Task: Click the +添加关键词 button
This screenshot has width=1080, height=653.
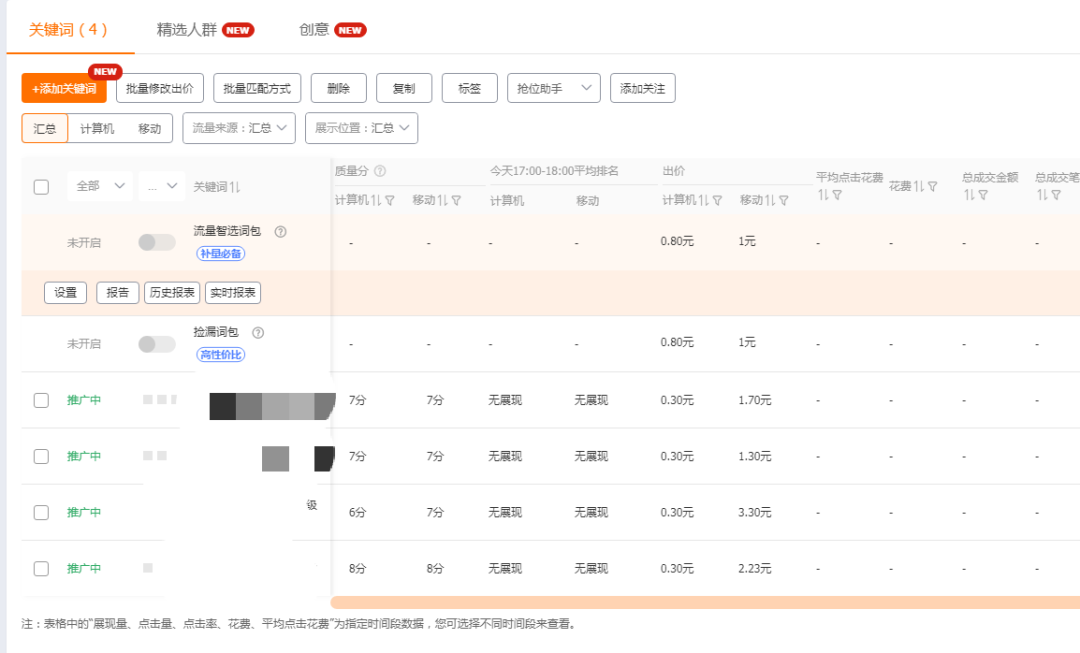Action: (x=61, y=88)
